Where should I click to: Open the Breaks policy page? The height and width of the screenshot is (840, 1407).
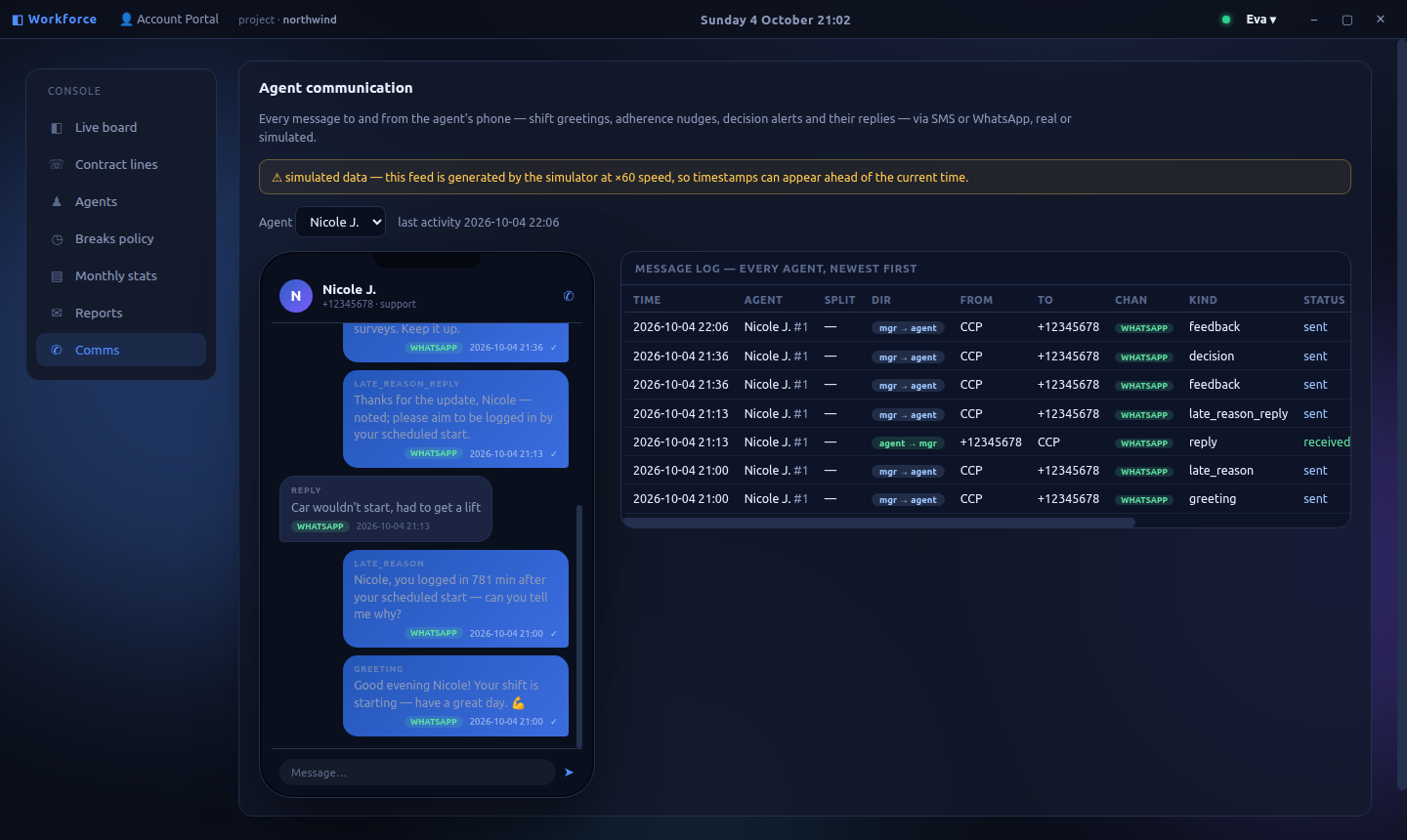[121, 239]
